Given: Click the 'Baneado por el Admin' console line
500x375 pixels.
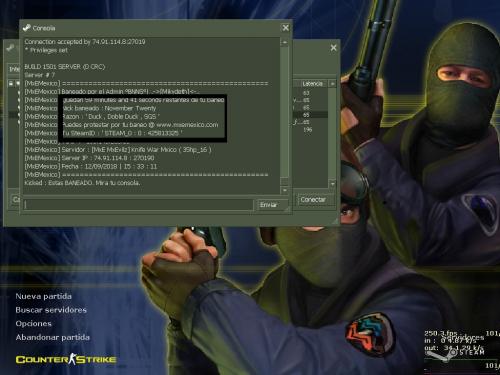Looking at the screenshot, I should coord(112,91).
